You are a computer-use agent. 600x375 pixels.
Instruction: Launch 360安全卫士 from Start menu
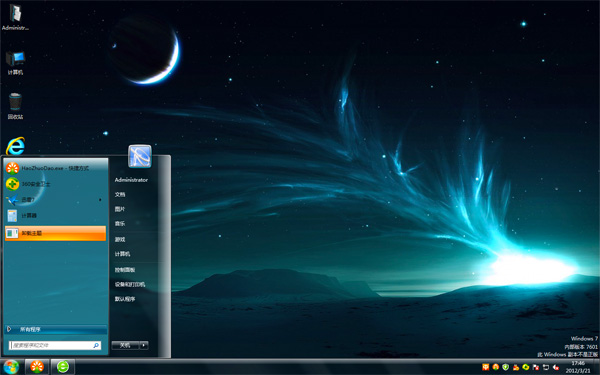pos(55,184)
